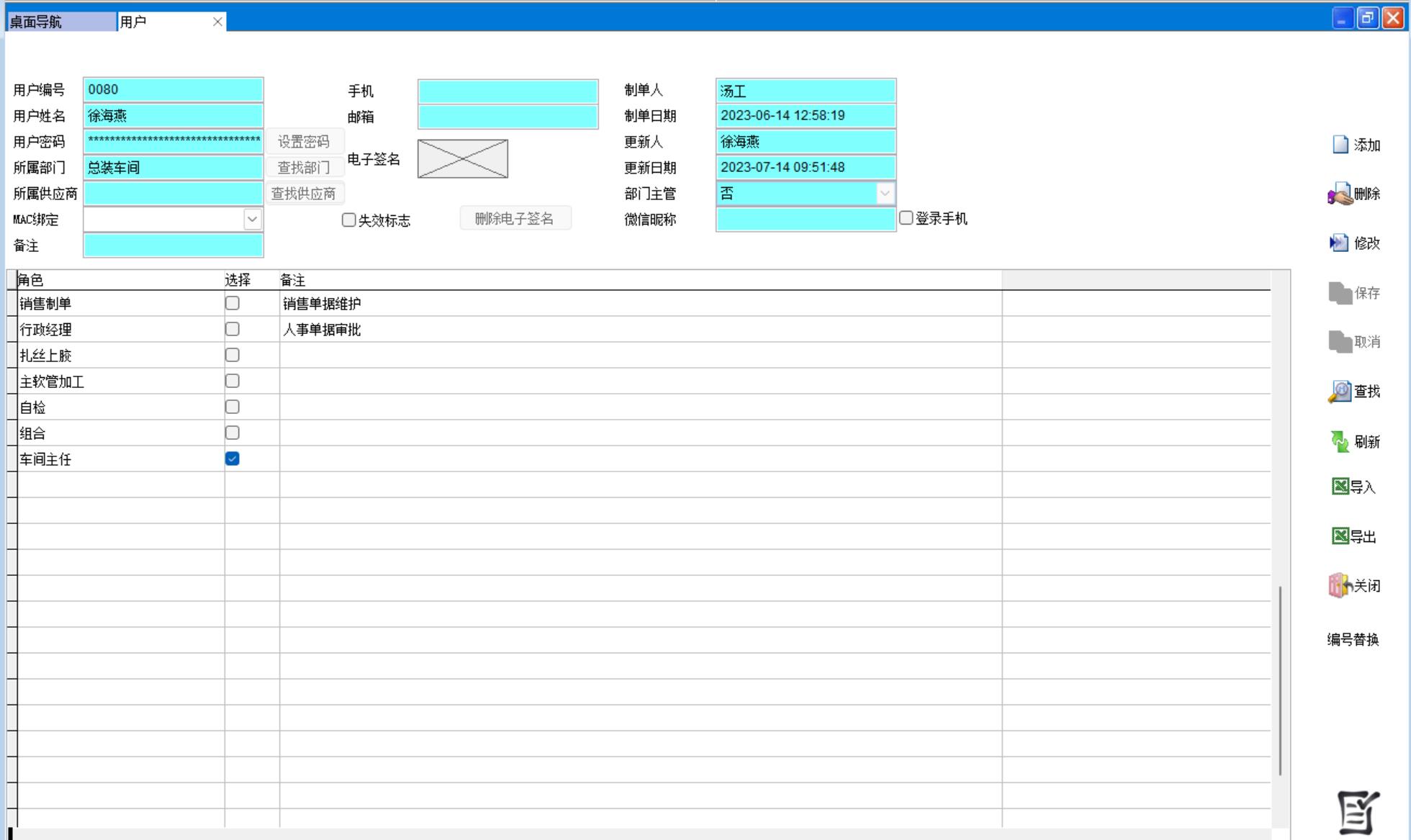Screen dimensions: 1411x840
Task: Tick the 登录手机 checkbox
Action: click(x=906, y=218)
